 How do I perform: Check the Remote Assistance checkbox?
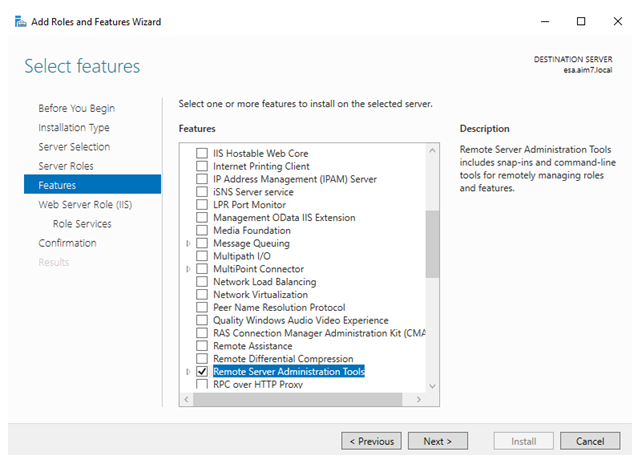click(x=202, y=346)
